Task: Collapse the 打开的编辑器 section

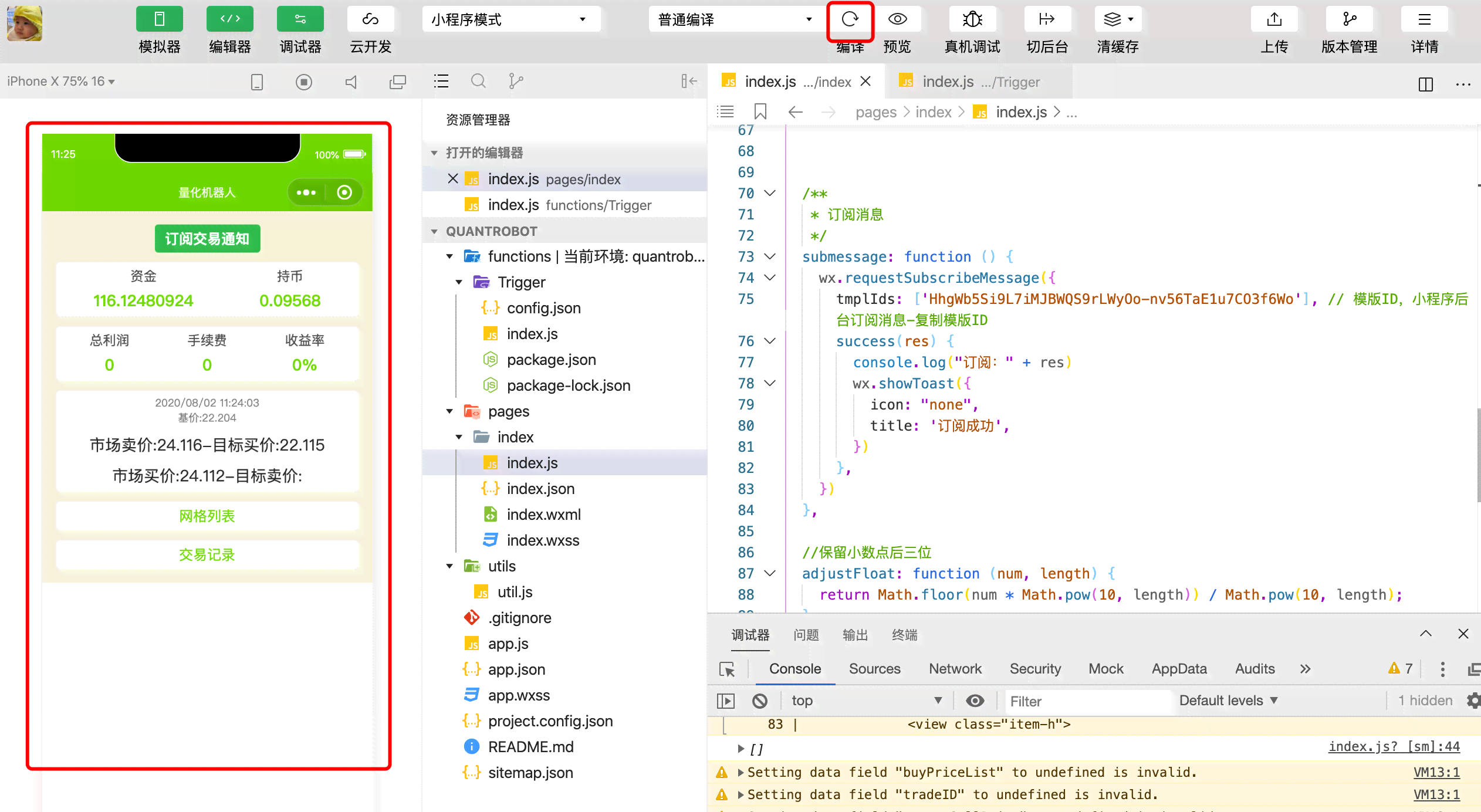Action: point(434,153)
